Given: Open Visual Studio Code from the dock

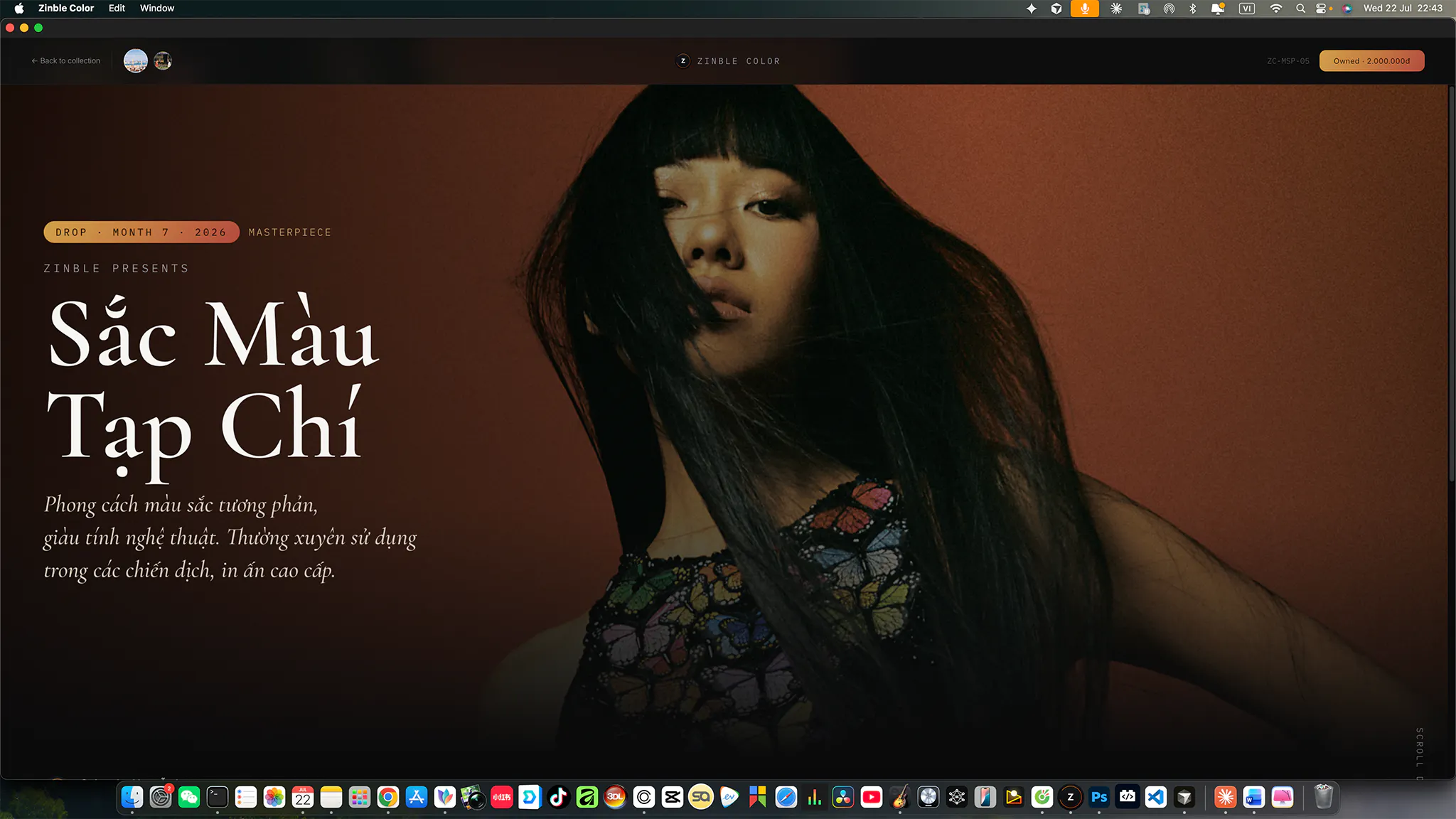Looking at the screenshot, I should coord(1156,798).
